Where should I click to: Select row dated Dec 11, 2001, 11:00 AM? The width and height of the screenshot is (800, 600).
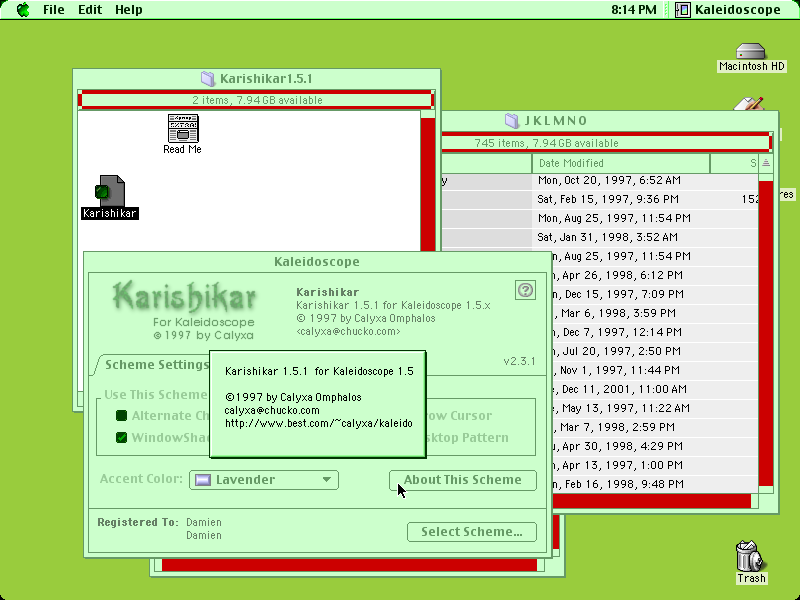click(x=654, y=389)
